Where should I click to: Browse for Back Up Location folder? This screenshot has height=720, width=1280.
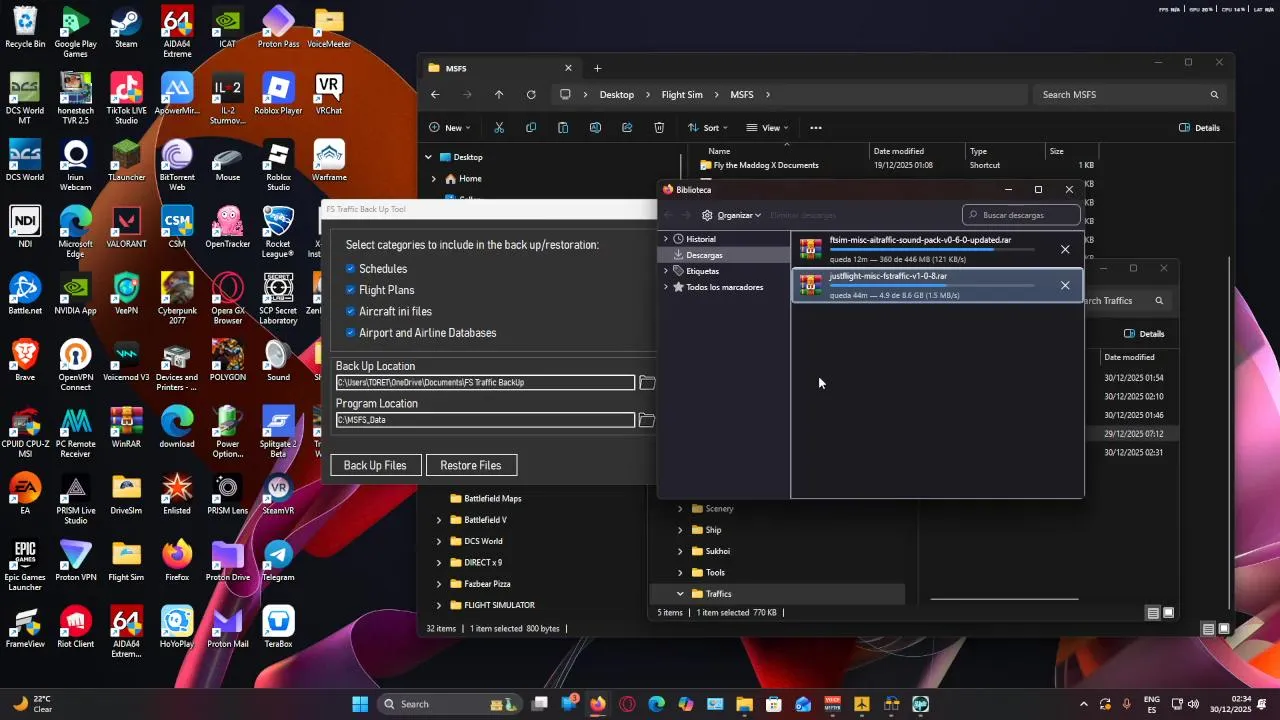(x=647, y=383)
